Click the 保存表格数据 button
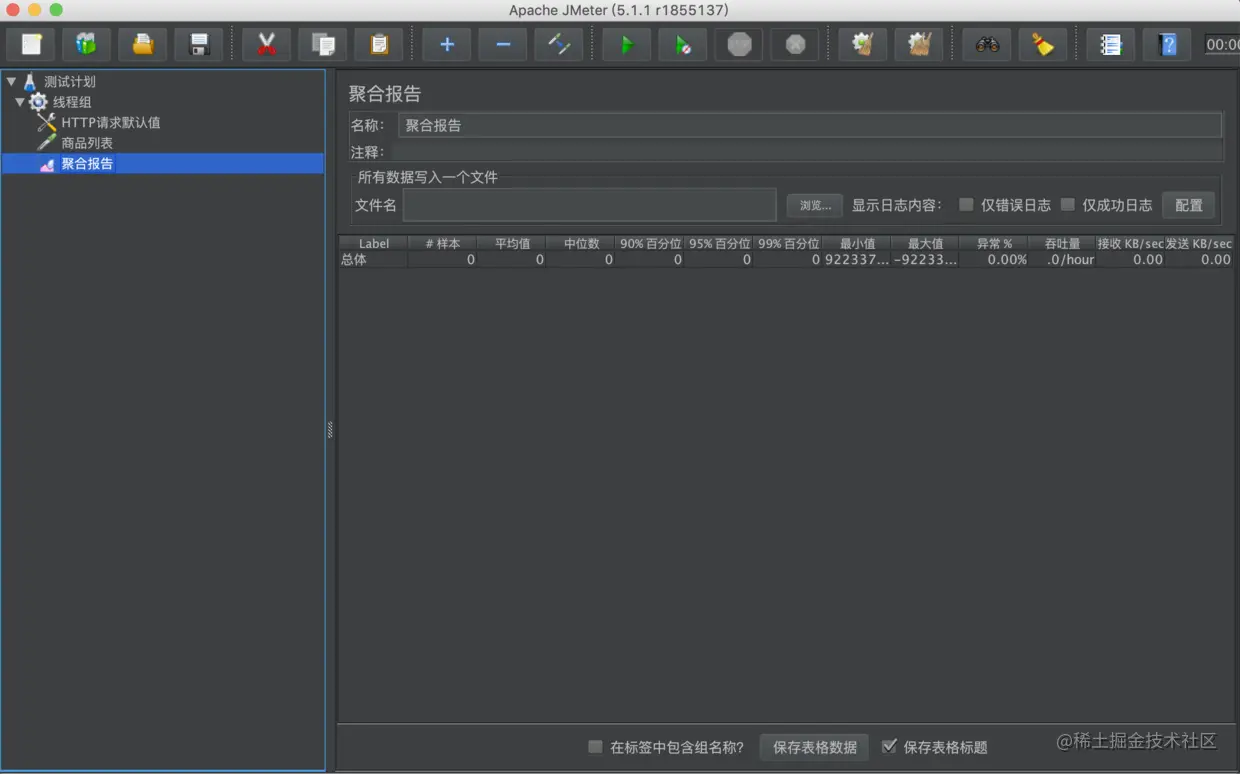 pyautogui.click(x=815, y=747)
